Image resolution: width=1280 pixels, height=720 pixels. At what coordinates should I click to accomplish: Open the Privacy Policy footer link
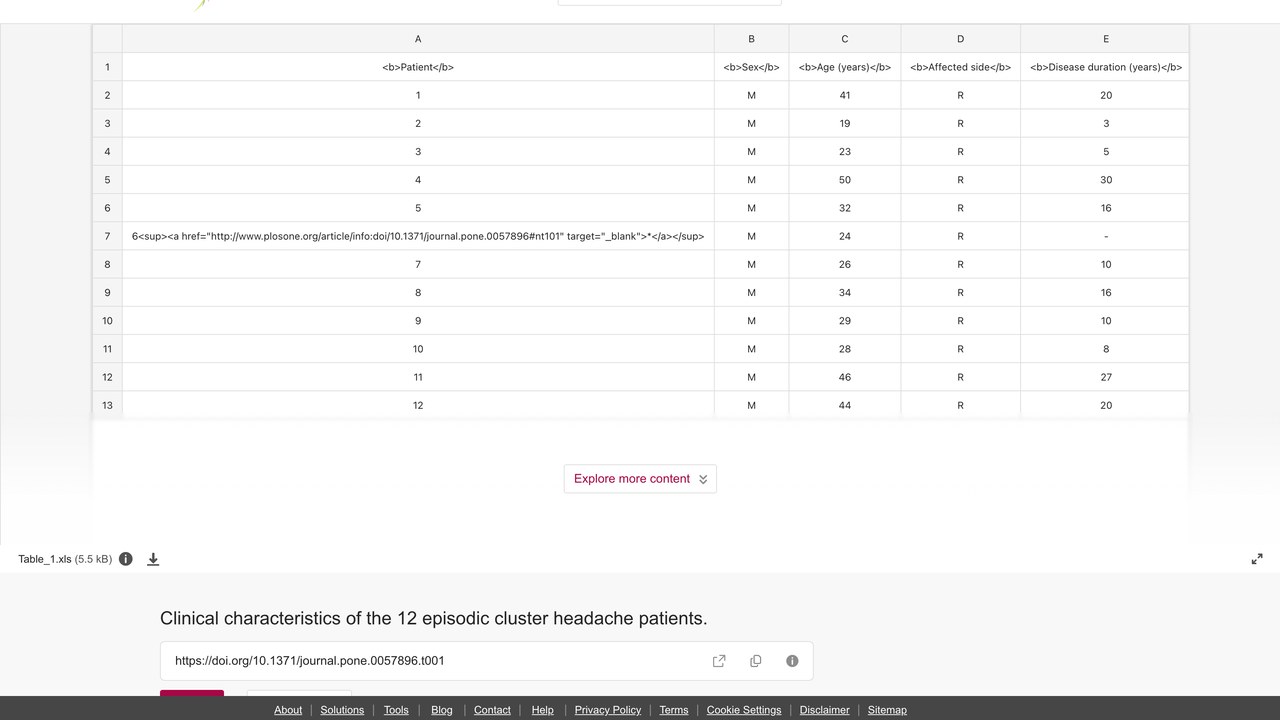click(x=608, y=710)
